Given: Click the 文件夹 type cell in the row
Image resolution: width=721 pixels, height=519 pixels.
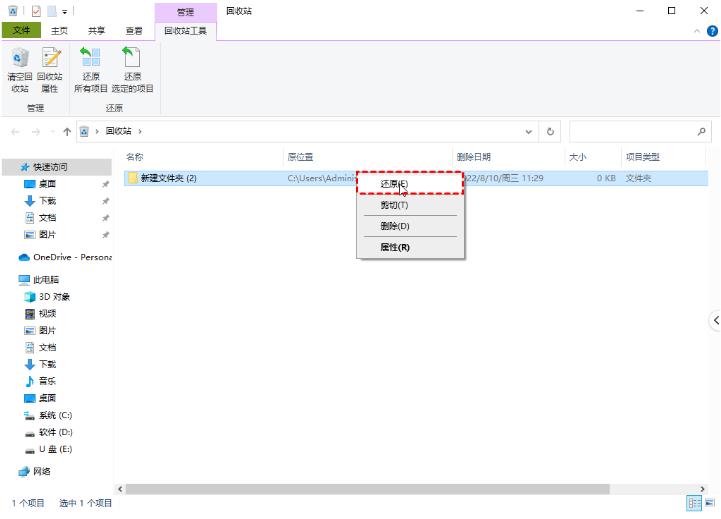Looking at the screenshot, I should 638,178.
